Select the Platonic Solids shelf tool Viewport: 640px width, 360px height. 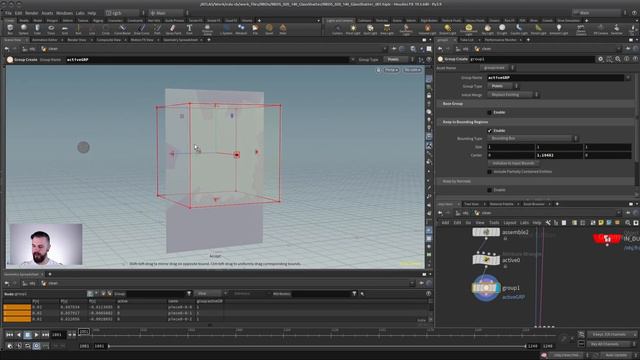[x=207, y=29]
